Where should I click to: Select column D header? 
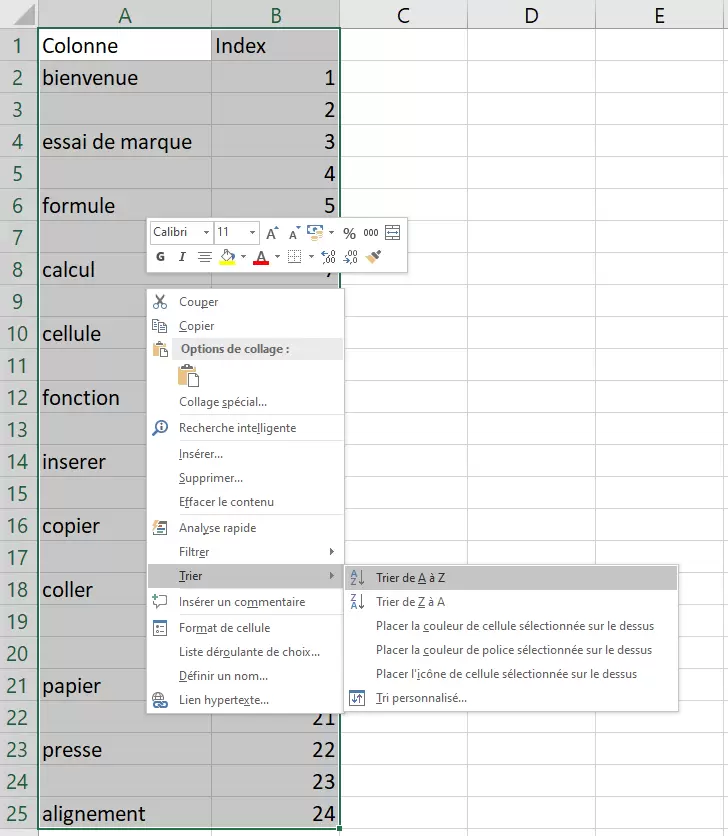531,14
